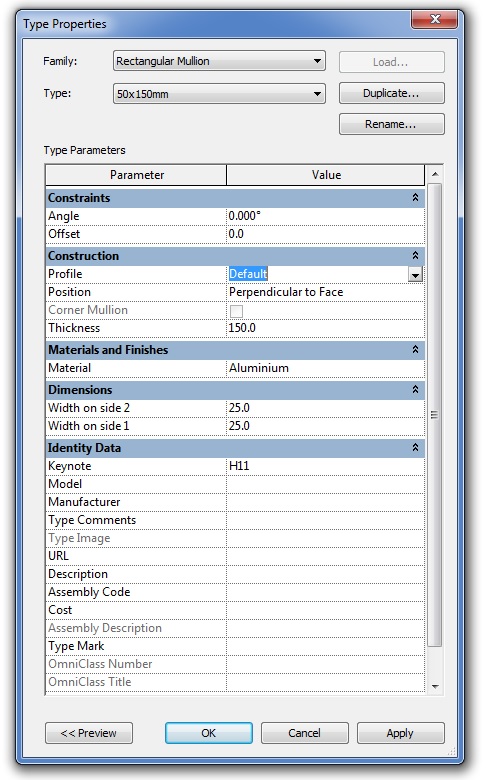Show the Preview pane
This screenshot has height=780, width=489.
(89, 733)
